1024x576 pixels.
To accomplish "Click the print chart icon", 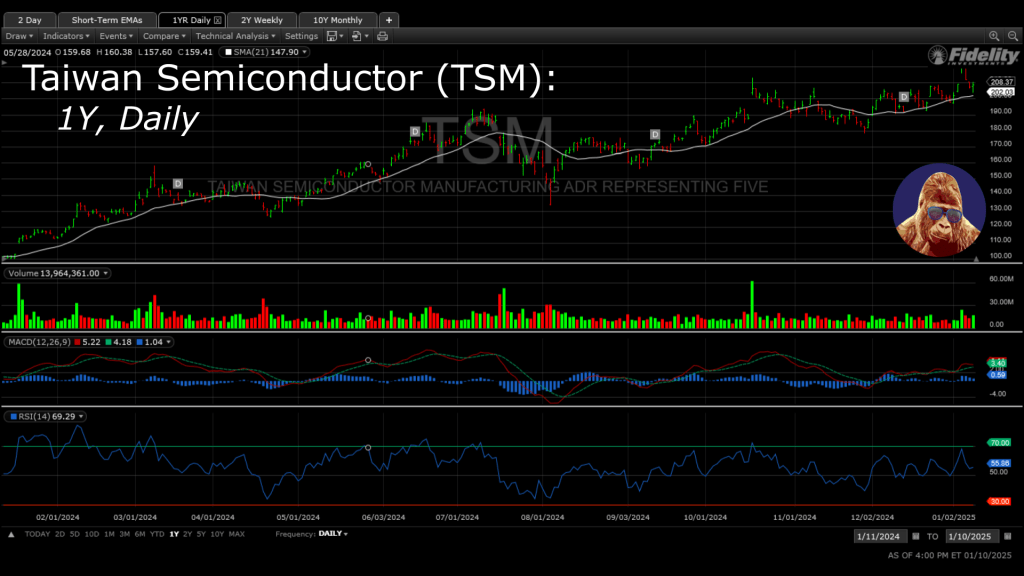I will [x=382, y=36].
